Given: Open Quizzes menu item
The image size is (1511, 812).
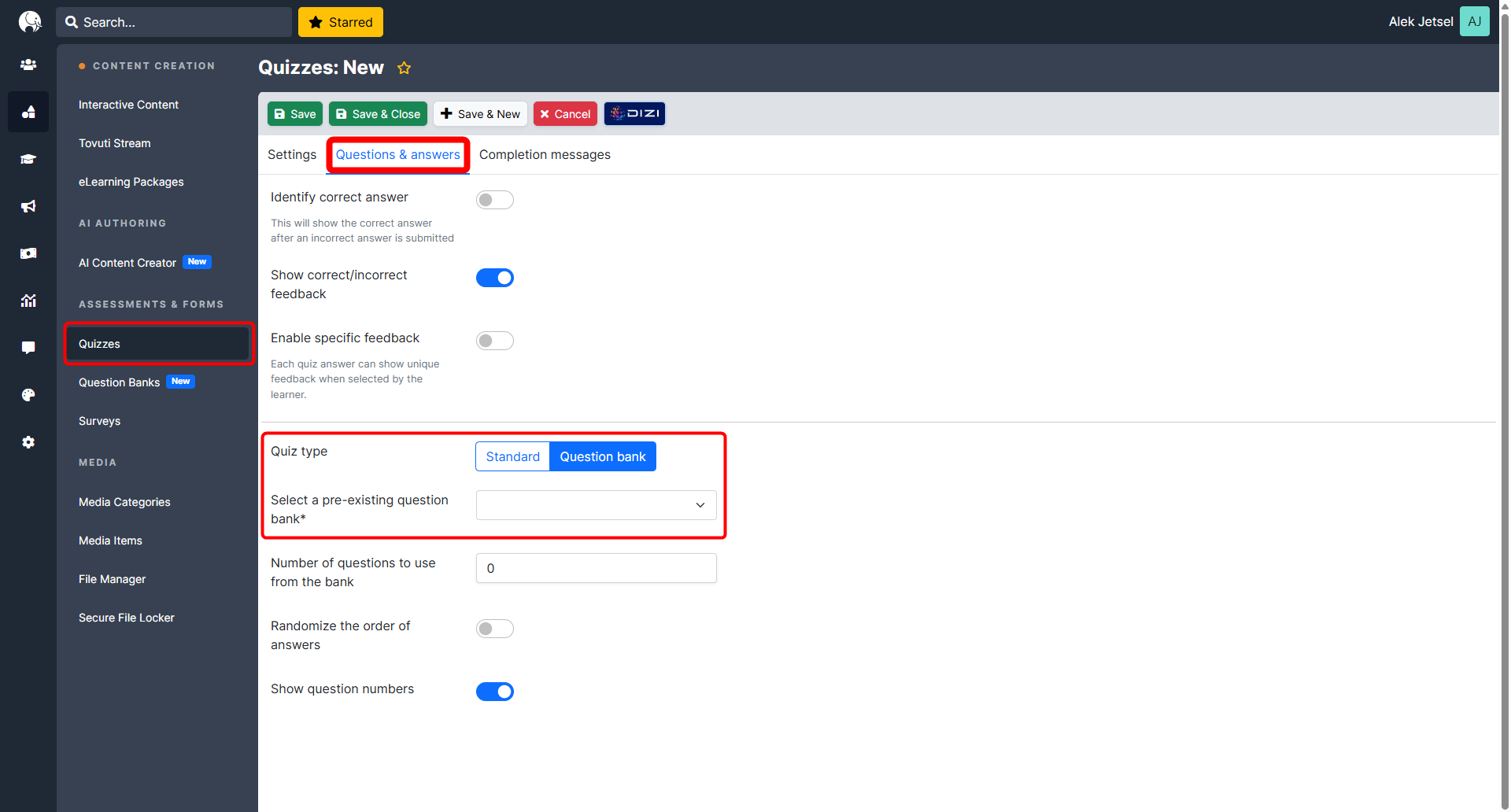Looking at the screenshot, I should click(157, 344).
